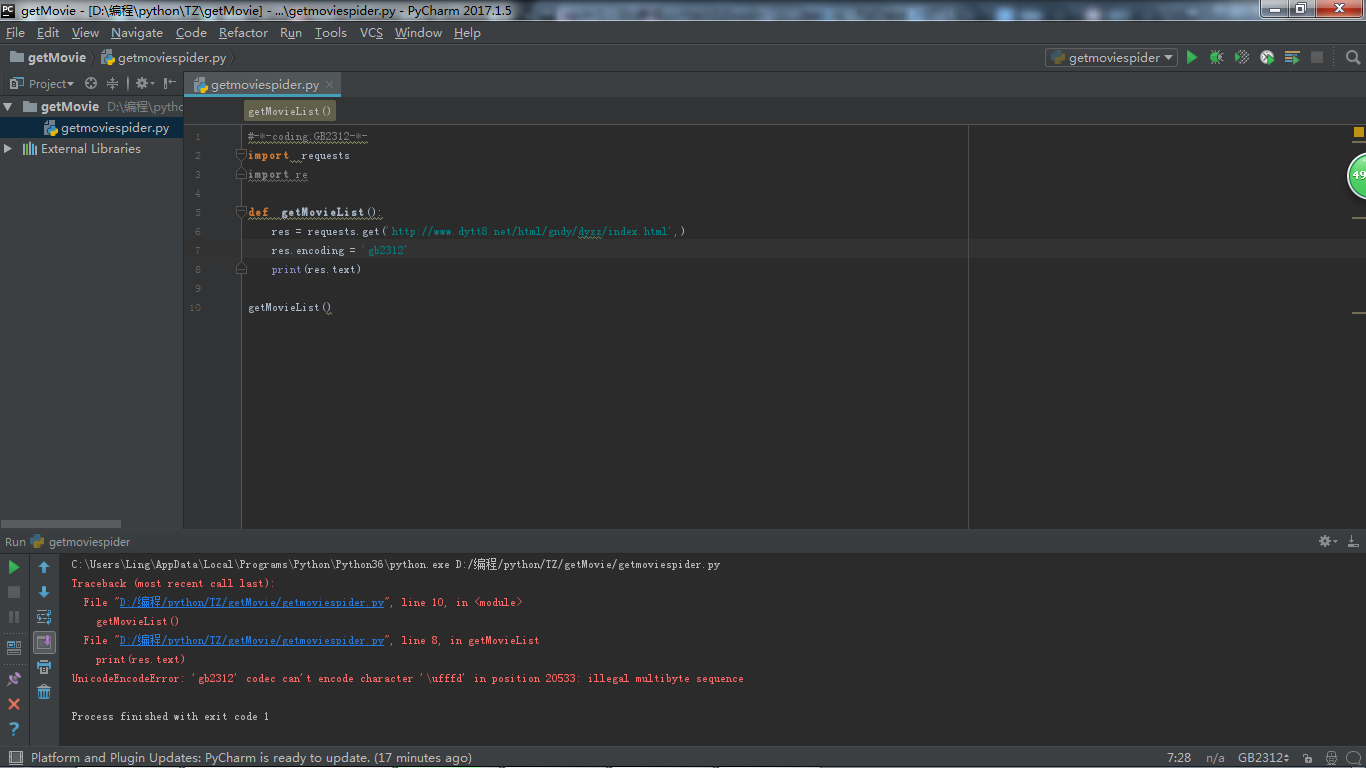The width and height of the screenshot is (1366, 768).
Task: Clear all console output trash icon
Action: click(44, 692)
